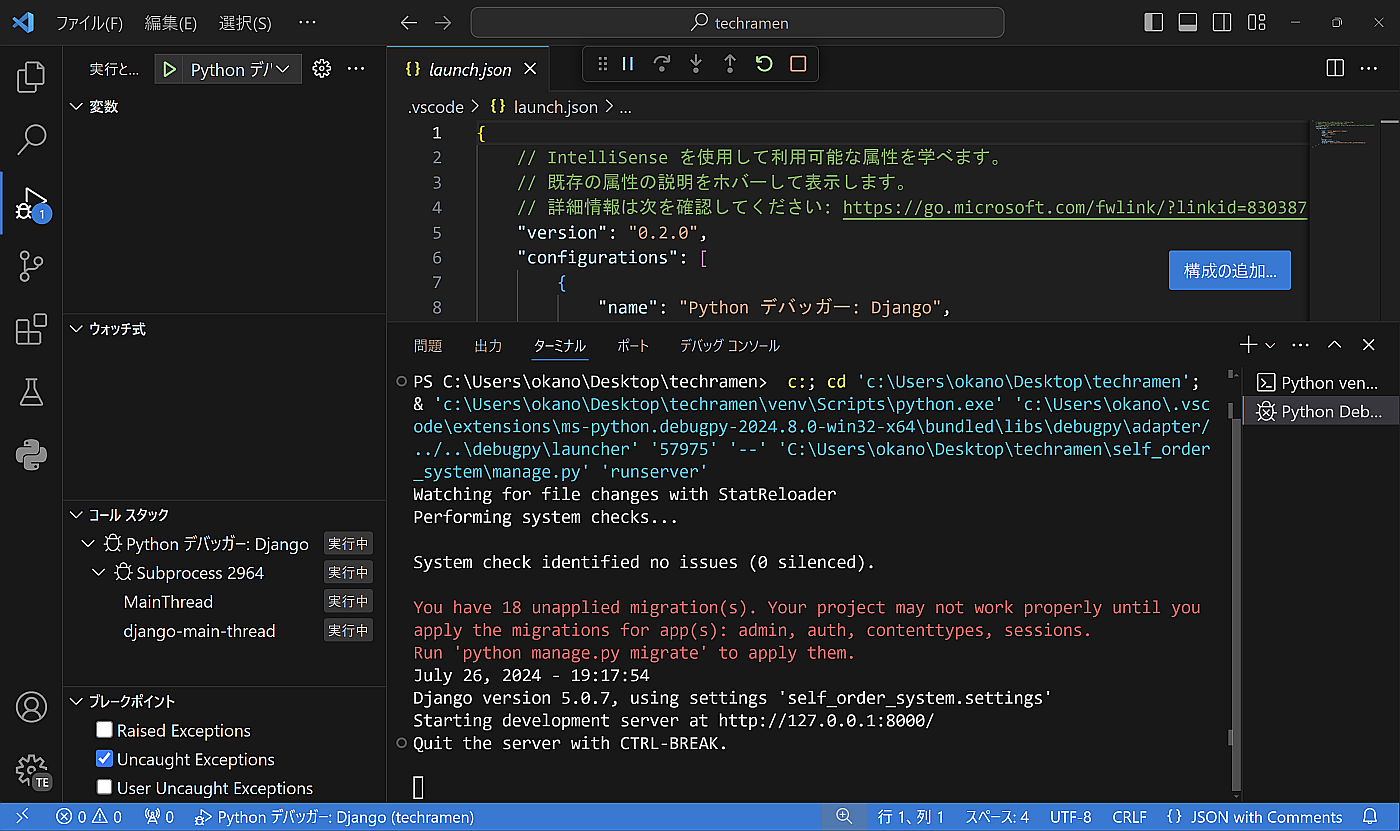Collapse the 変数 section
Image resolution: width=1400 pixels, height=831 pixels.
(76, 107)
